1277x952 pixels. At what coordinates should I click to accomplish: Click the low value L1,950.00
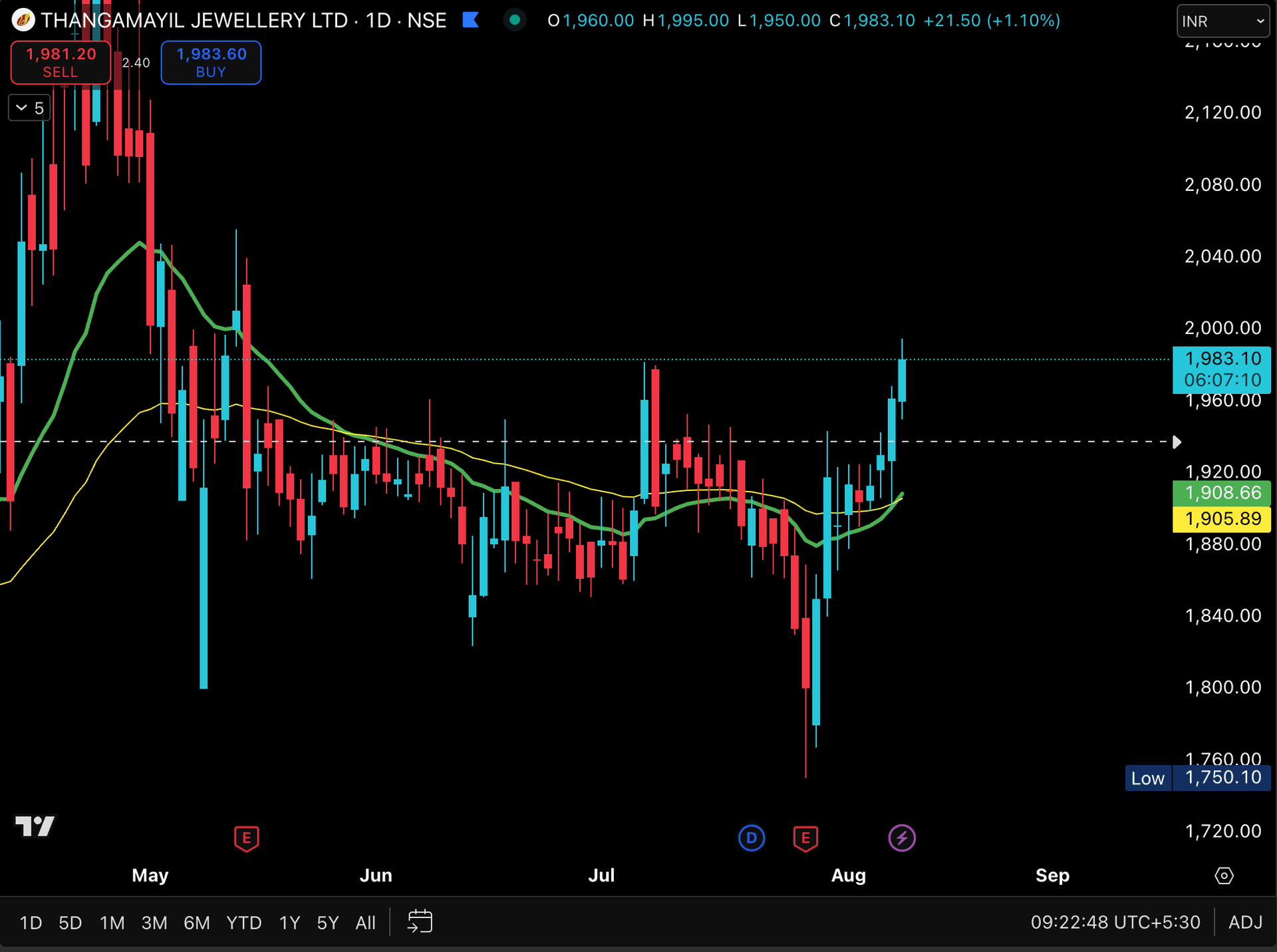779,21
